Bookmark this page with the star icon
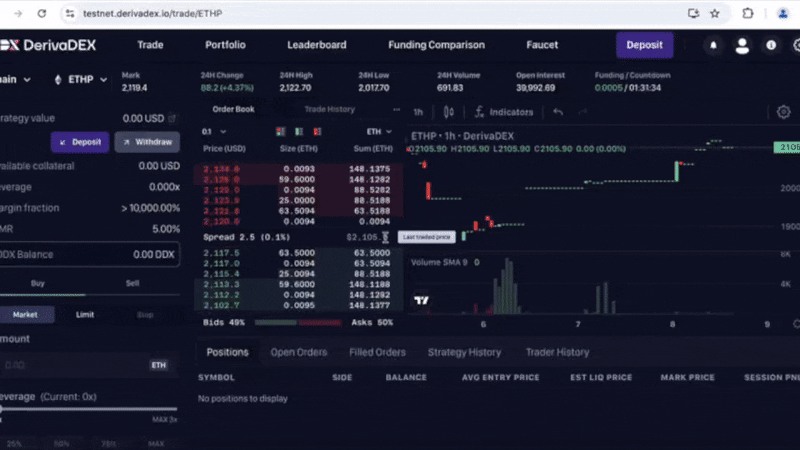The height and width of the screenshot is (450, 800). (715, 14)
